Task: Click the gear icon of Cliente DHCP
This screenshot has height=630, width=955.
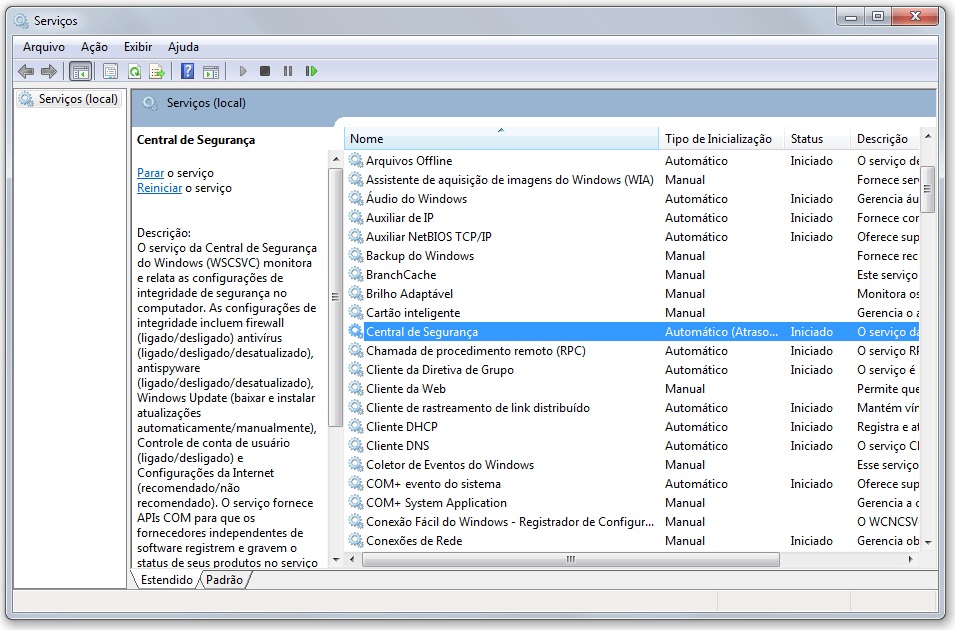Action: [356, 426]
